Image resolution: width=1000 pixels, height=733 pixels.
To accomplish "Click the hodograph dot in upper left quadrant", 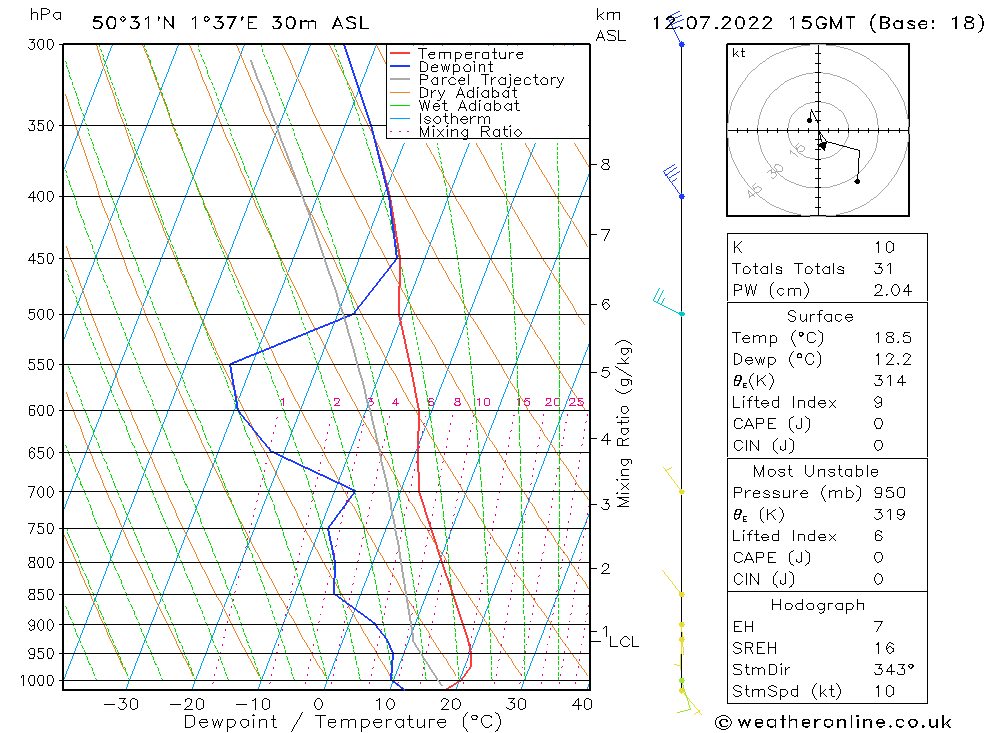I will 809,120.
